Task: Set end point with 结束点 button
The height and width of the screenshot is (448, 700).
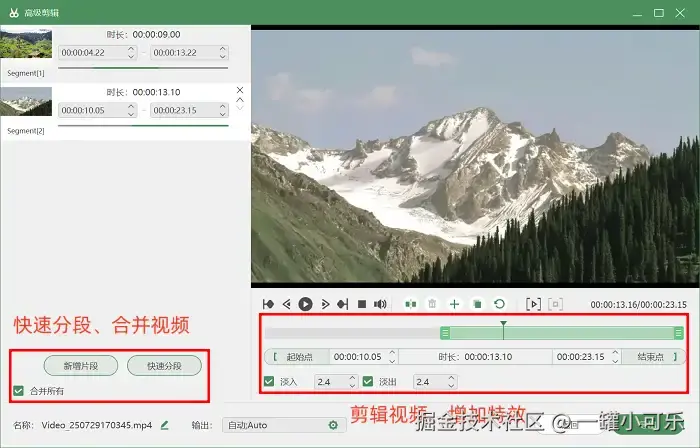Action: pos(653,357)
